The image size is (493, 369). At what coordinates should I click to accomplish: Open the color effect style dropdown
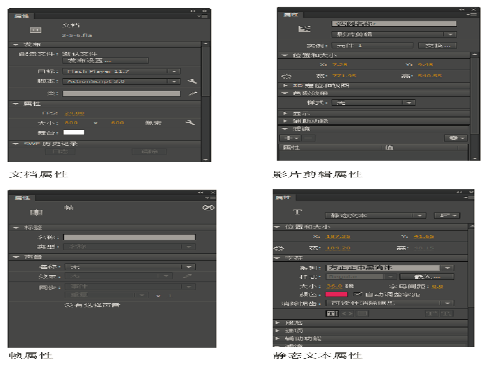tap(374, 103)
